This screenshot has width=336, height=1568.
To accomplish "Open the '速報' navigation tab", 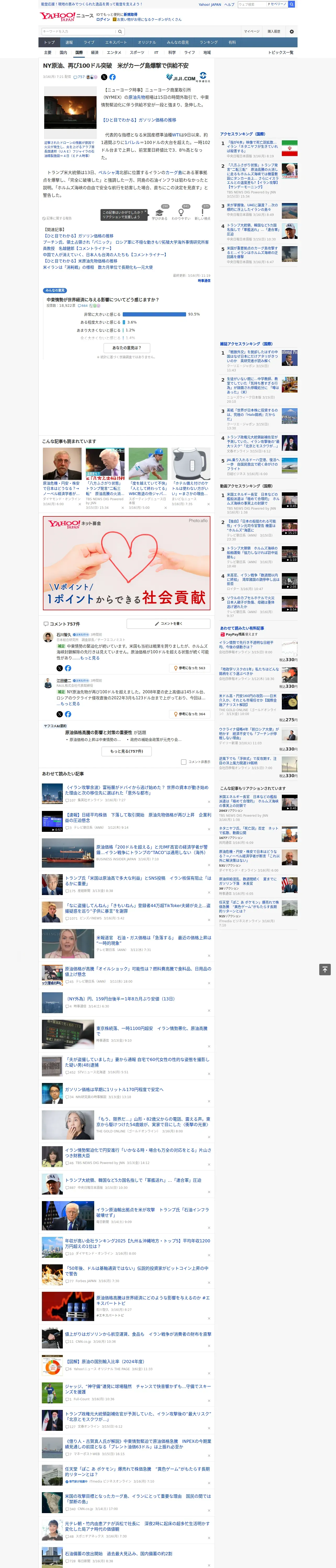I will [69, 43].
